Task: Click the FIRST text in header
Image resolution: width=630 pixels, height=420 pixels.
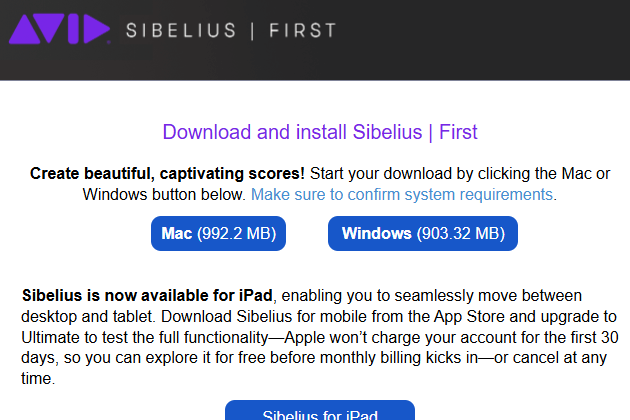Action: coord(304,31)
